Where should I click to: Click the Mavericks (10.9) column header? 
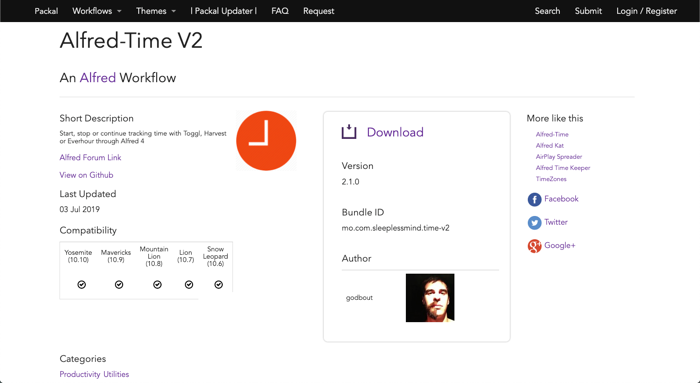(116, 256)
